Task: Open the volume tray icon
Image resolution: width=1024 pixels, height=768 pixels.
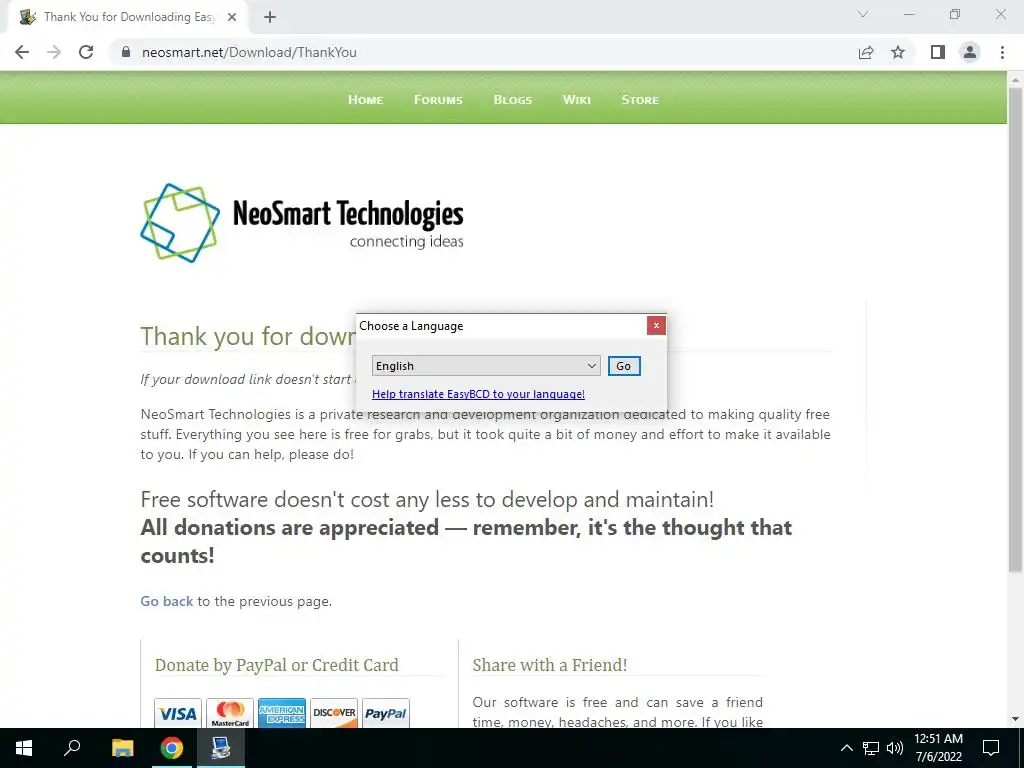Action: click(895, 748)
